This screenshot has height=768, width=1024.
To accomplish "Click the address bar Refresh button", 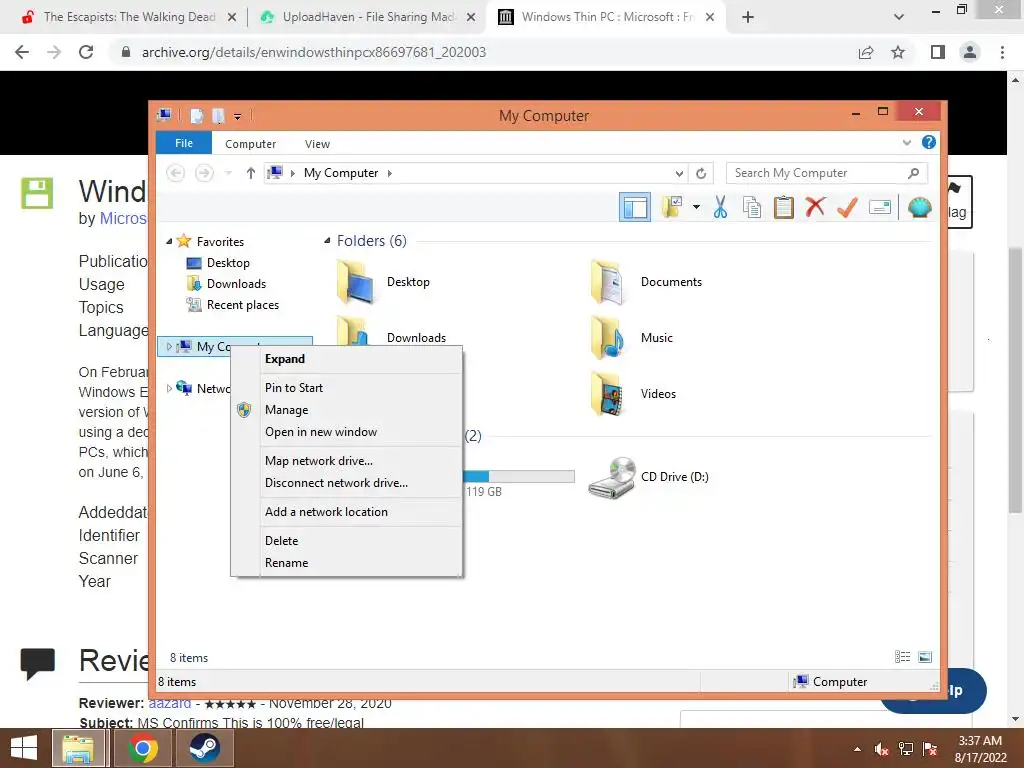I will click(701, 173).
